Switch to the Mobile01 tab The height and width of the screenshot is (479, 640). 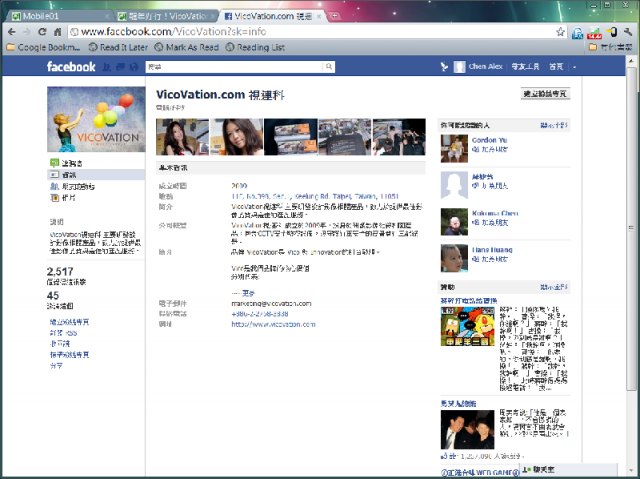[x=58, y=16]
